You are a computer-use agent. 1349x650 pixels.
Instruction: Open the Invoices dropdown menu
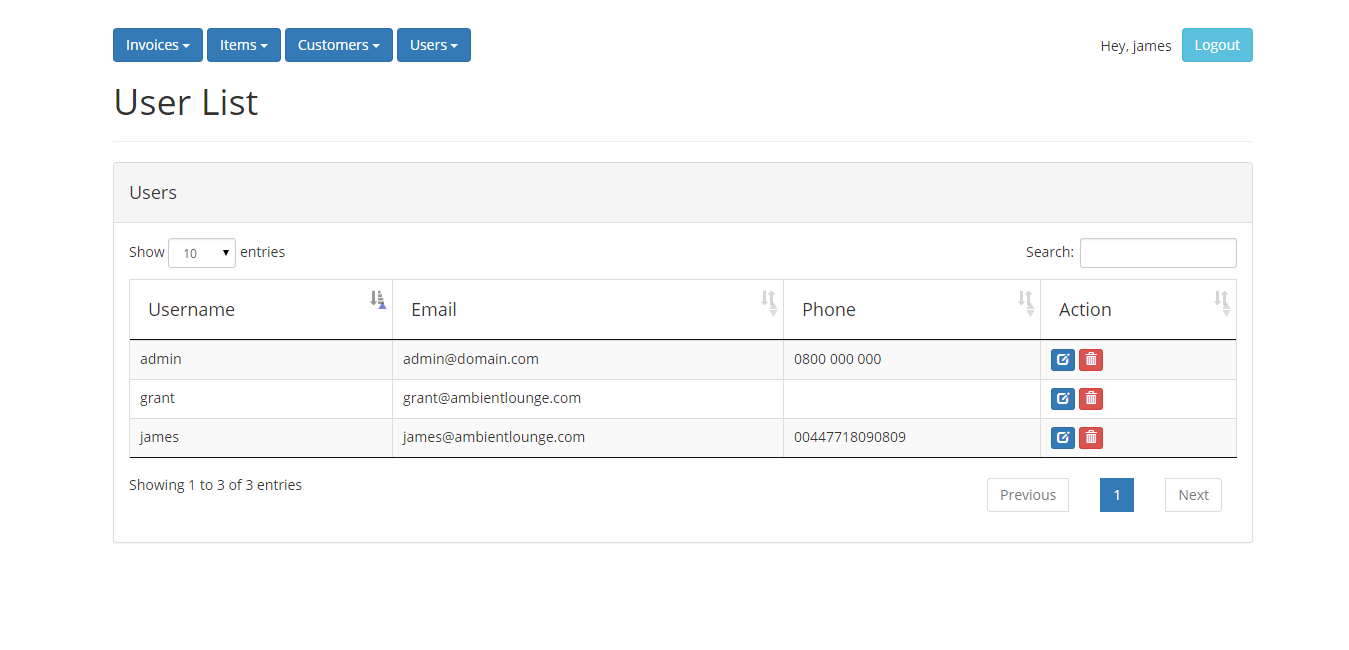pos(158,45)
